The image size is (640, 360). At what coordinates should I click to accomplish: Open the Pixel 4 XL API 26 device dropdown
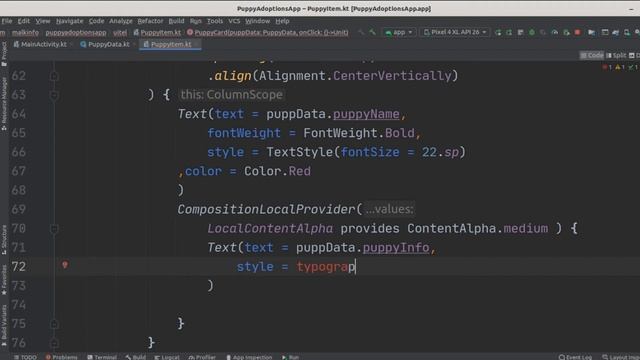click(x=455, y=32)
